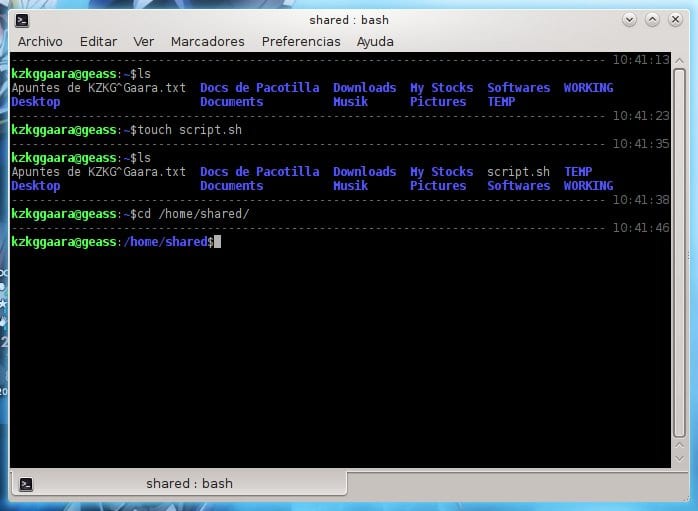Click 'Softwares' in the second ls output

(x=519, y=186)
